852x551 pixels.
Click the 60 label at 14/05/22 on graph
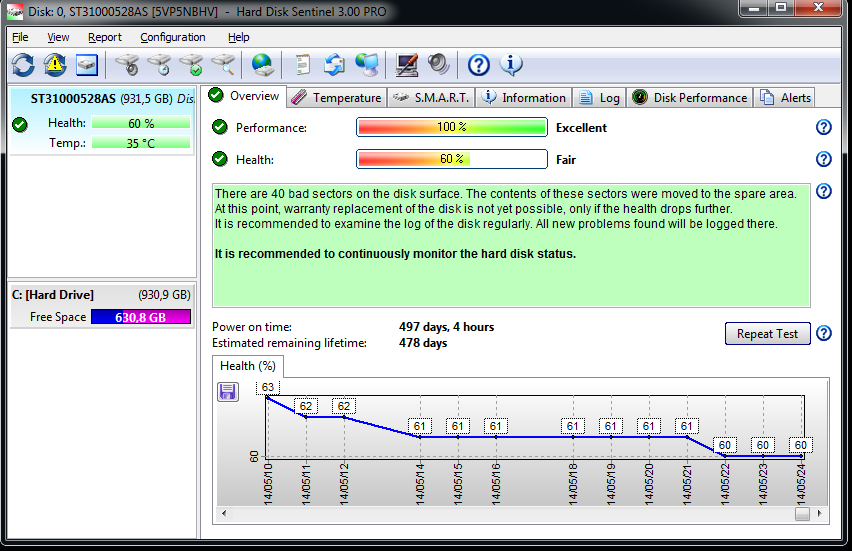coord(725,445)
